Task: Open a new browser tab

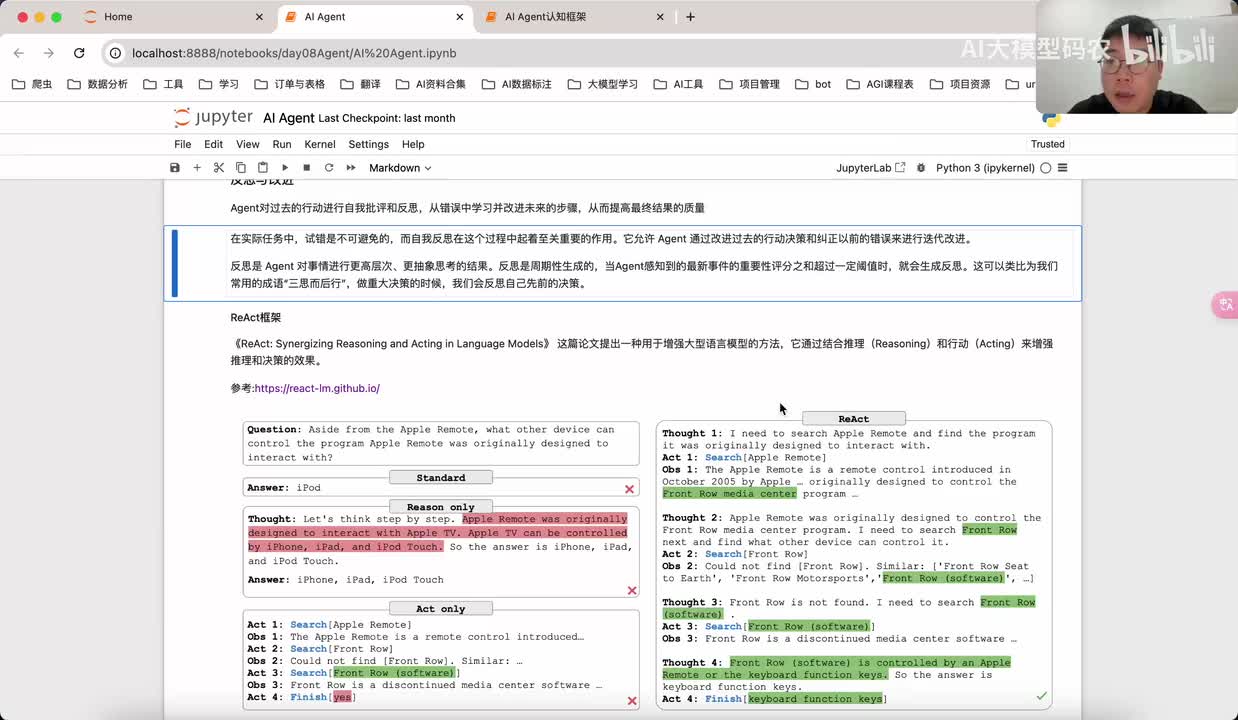Action: point(690,17)
